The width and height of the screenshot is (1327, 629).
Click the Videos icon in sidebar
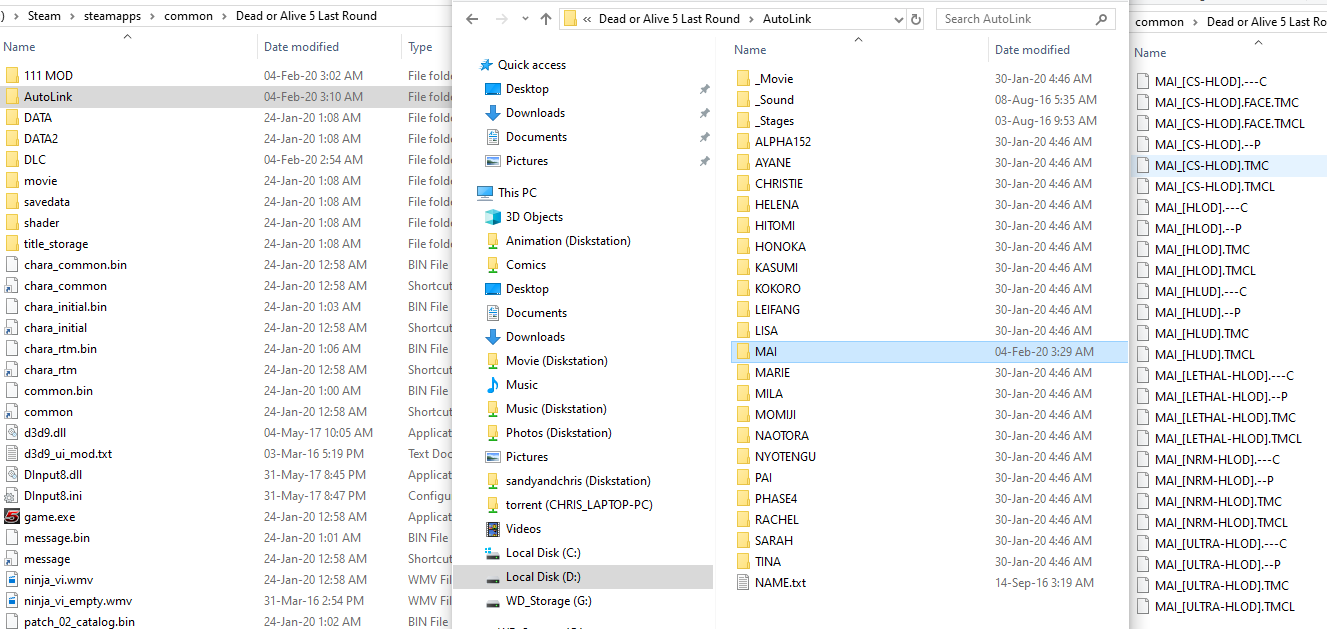[x=492, y=529]
